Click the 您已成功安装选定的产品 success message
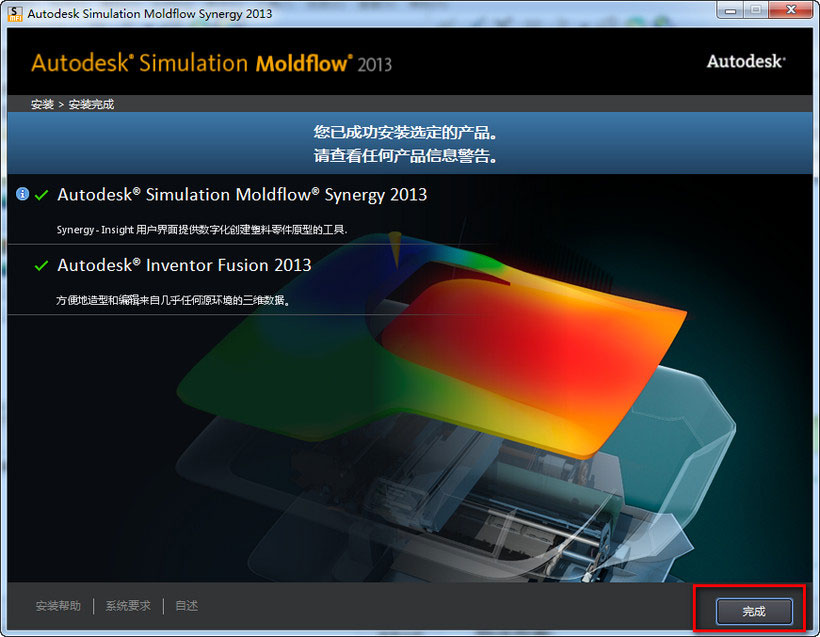820x637 pixels. click(x=405, y=132)
